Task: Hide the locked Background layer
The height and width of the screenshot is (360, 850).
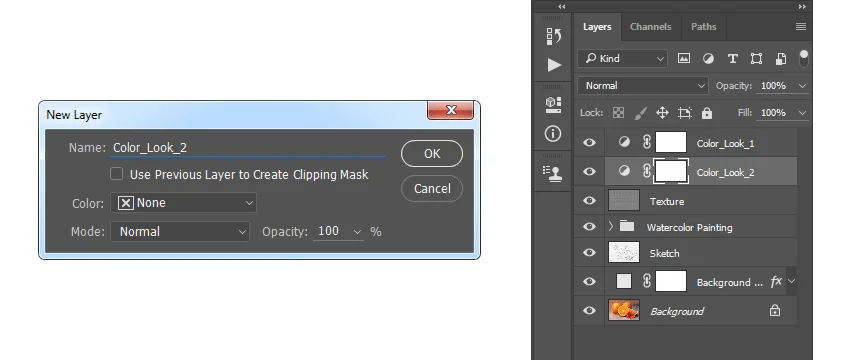Action: tap(589, 311)
